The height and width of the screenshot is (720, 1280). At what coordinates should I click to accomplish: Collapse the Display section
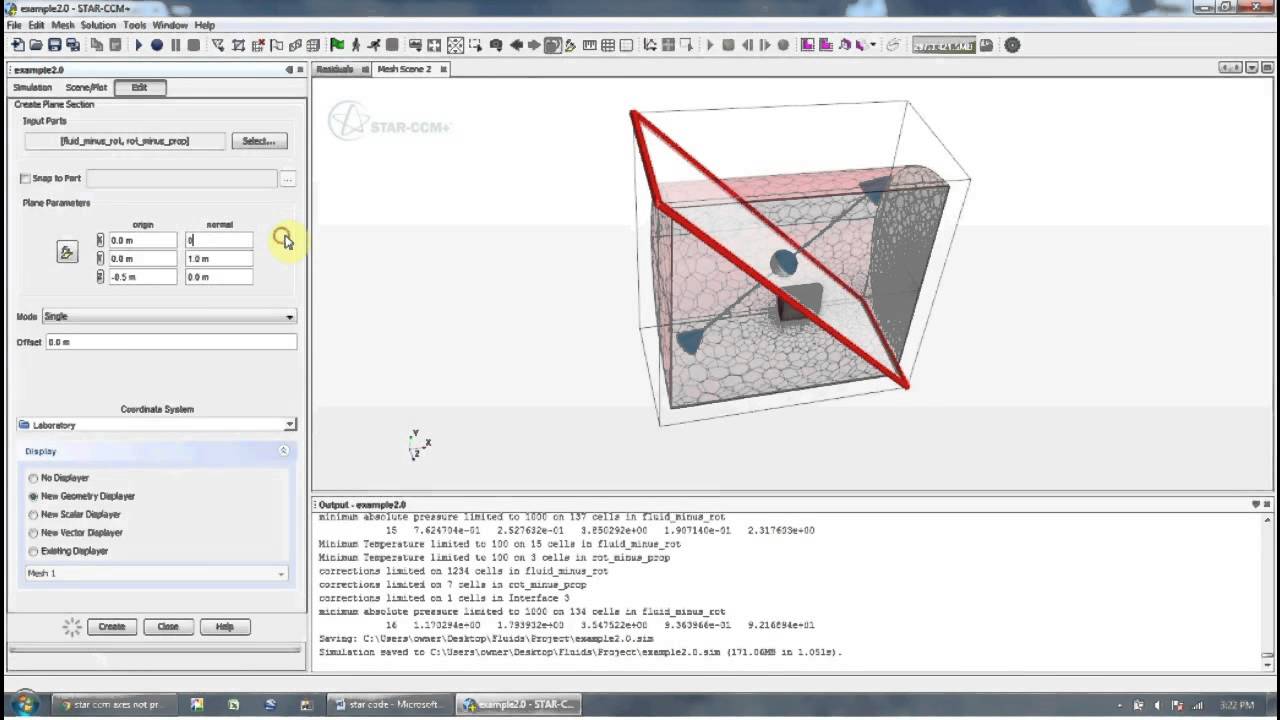click(x=283, y=451)
